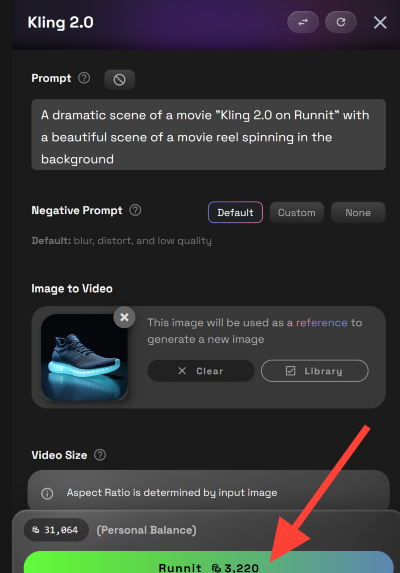Click the reset refresh icon in header
The height and width of the screenshot is (573, 400).
tap(340, 22)
